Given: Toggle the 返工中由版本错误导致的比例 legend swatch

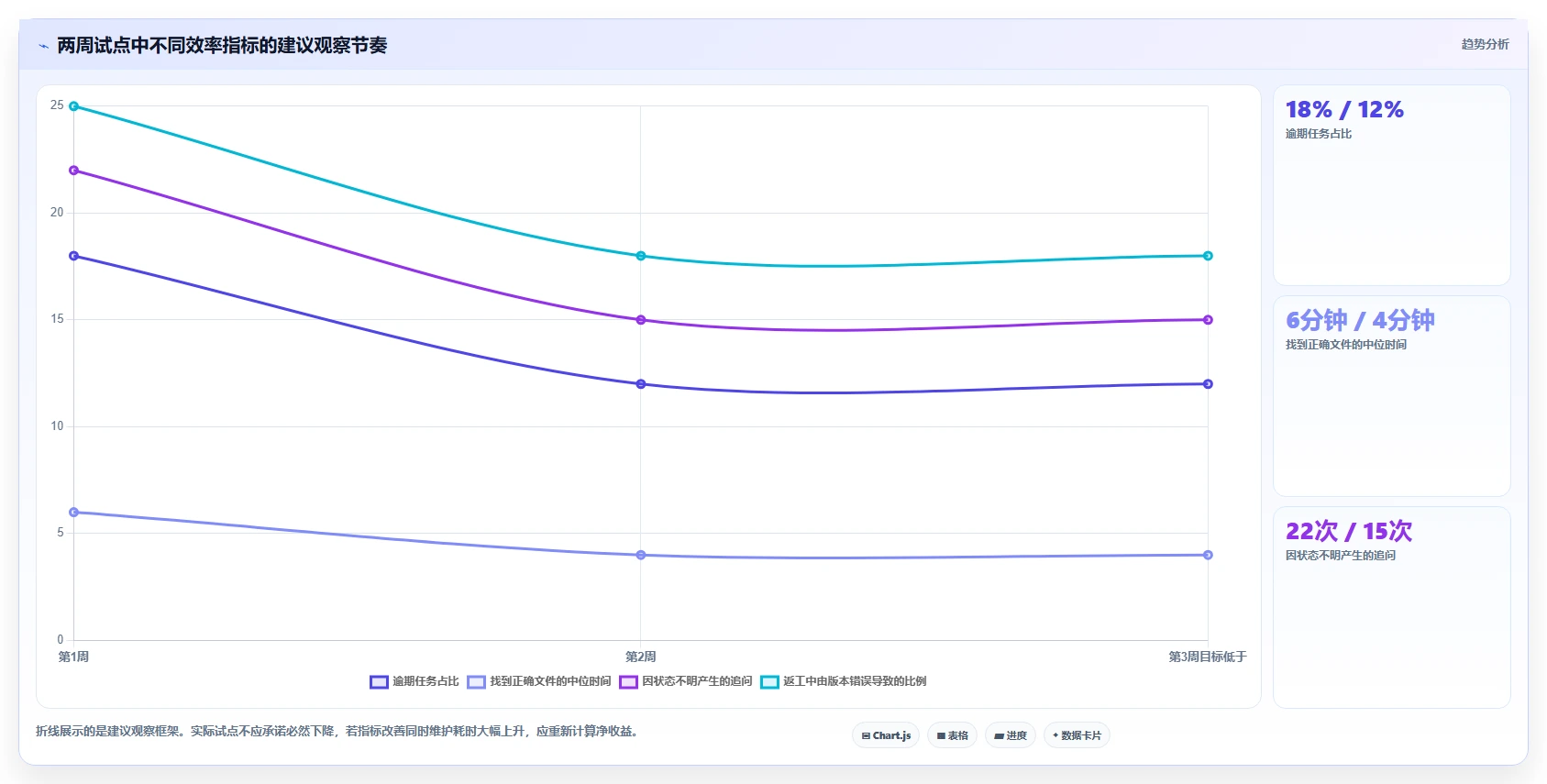Looking at the screenshot, I should 769,681.
